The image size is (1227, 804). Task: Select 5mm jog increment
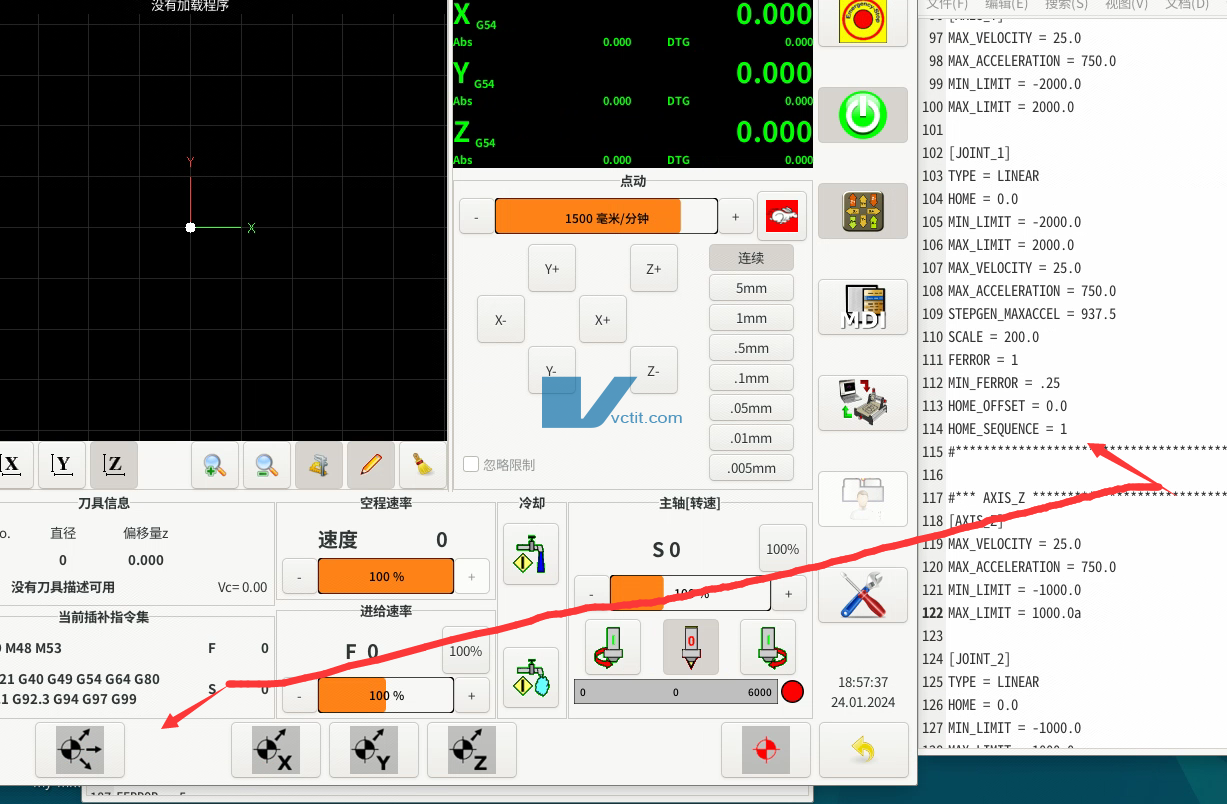pyautogui.click(x=751, y=288)
